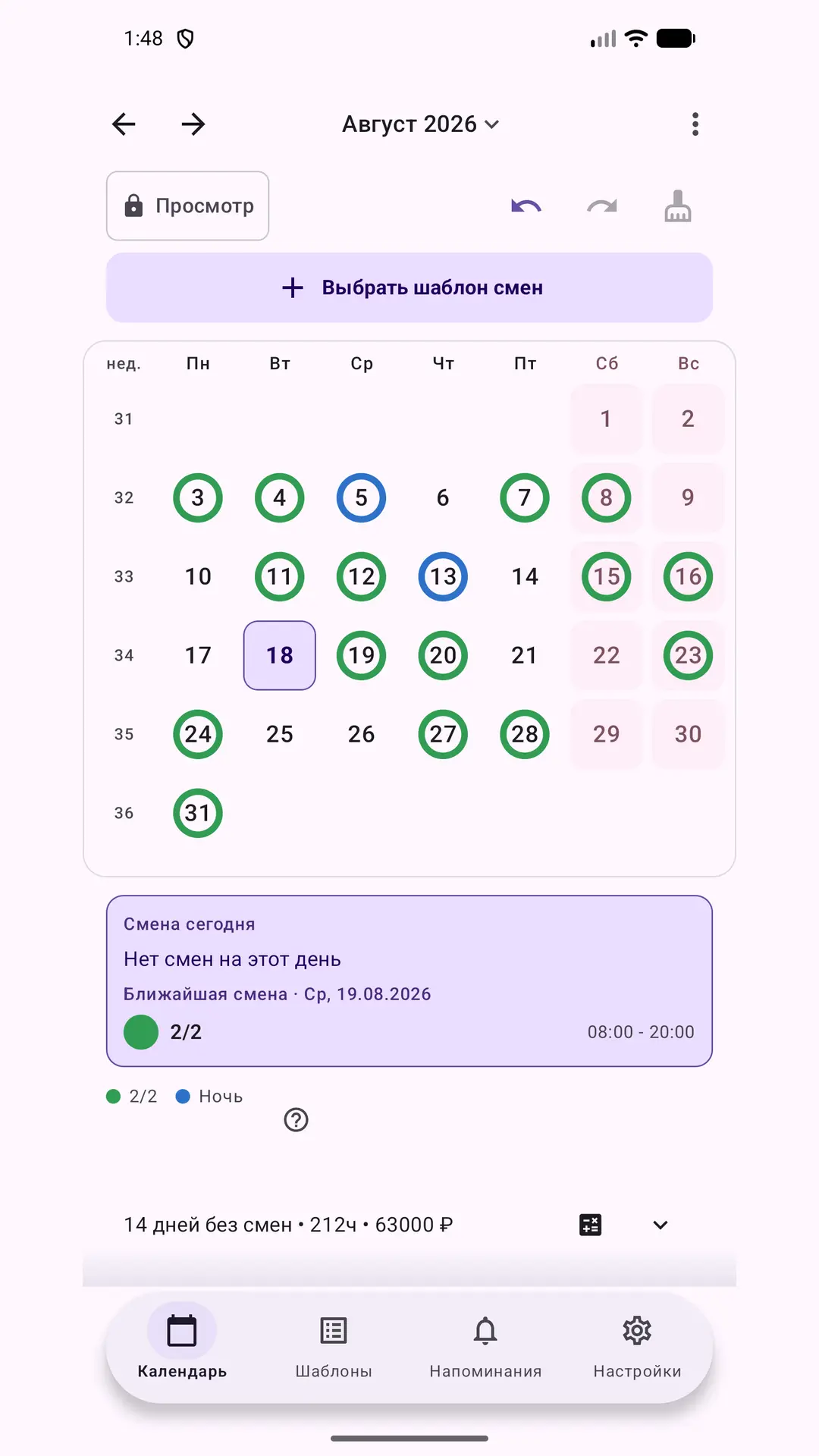Screen dimensions: 819x1456
Task: Expand the monthly statistics summary chevron
Action: pyautogui.click(x=661, y=1225)
